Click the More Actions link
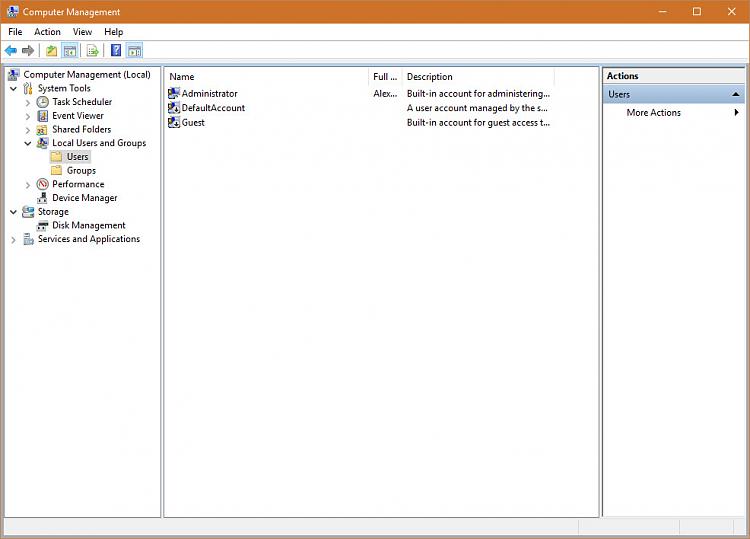This screenshot has width=750, height=539. tap(653, 112)
